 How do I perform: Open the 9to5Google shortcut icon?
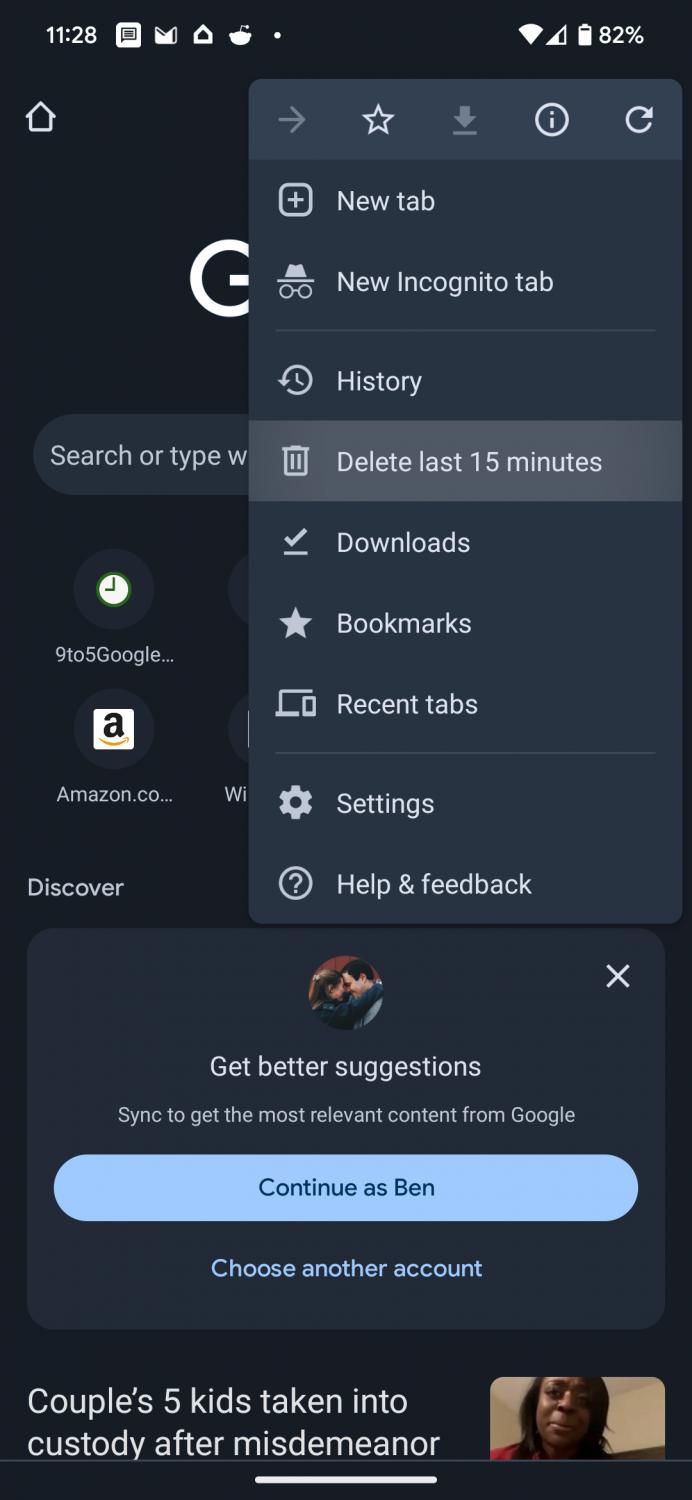coord(114,590)
